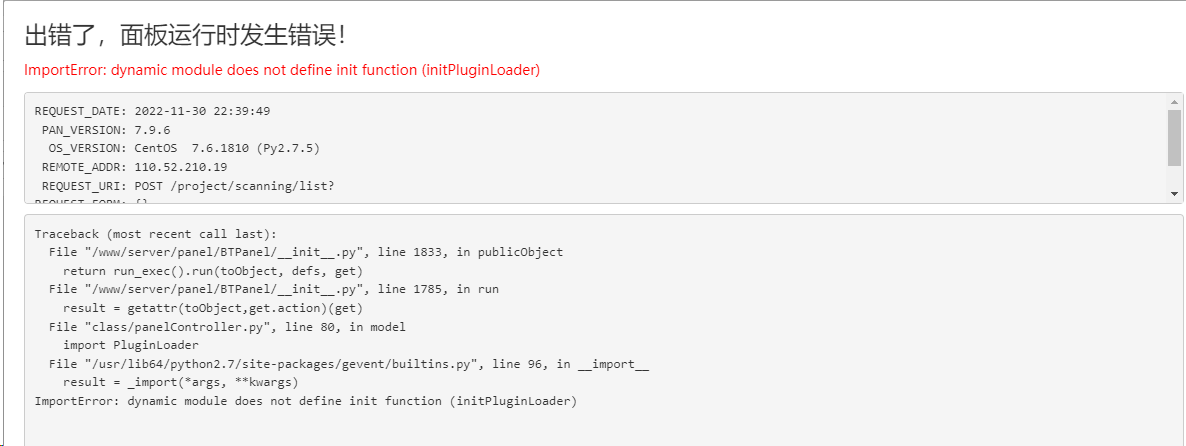Image resolution: width=1186 pixels, height=446 pixels.
Task: Click the getattr(toObject,get.action) code line
Action: coord(213,308)
